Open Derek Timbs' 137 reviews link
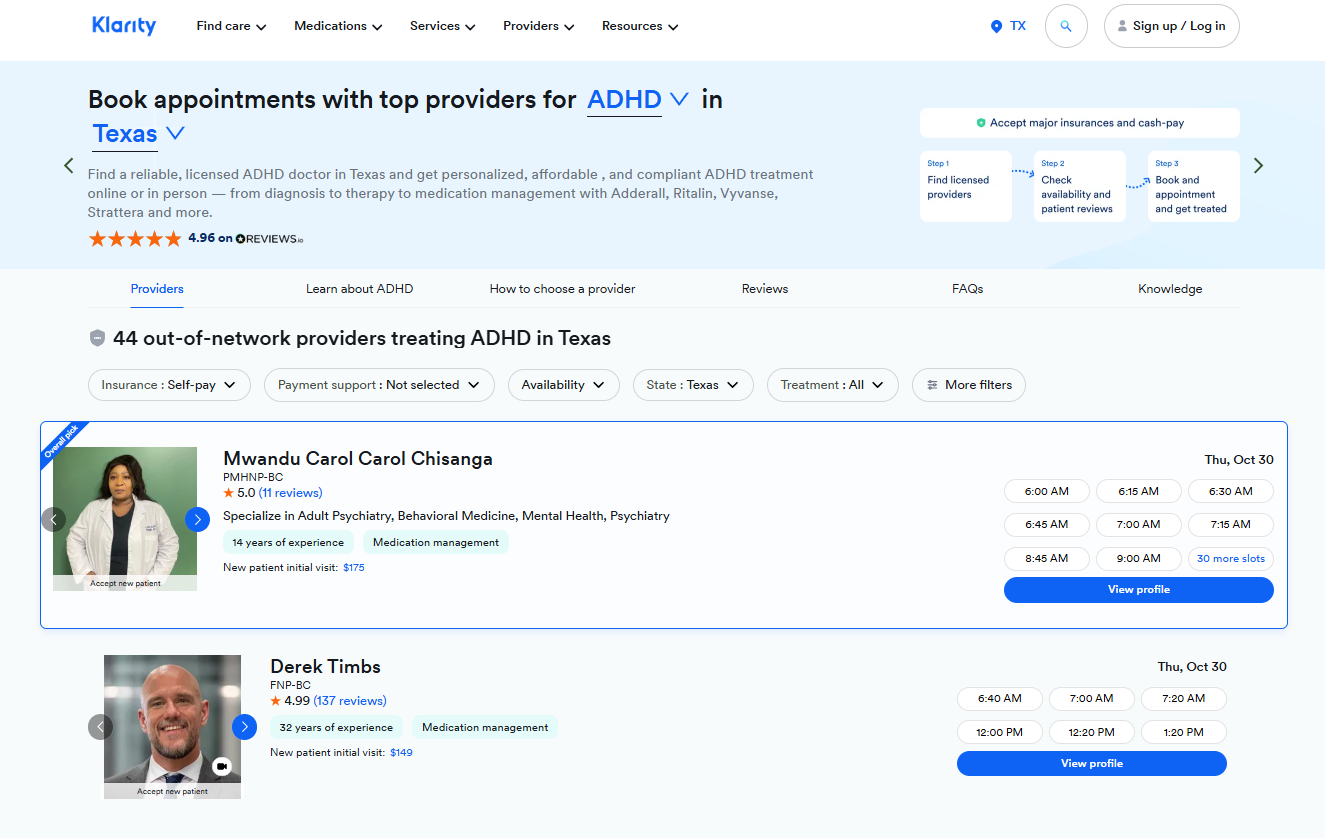 coord(350,701)
